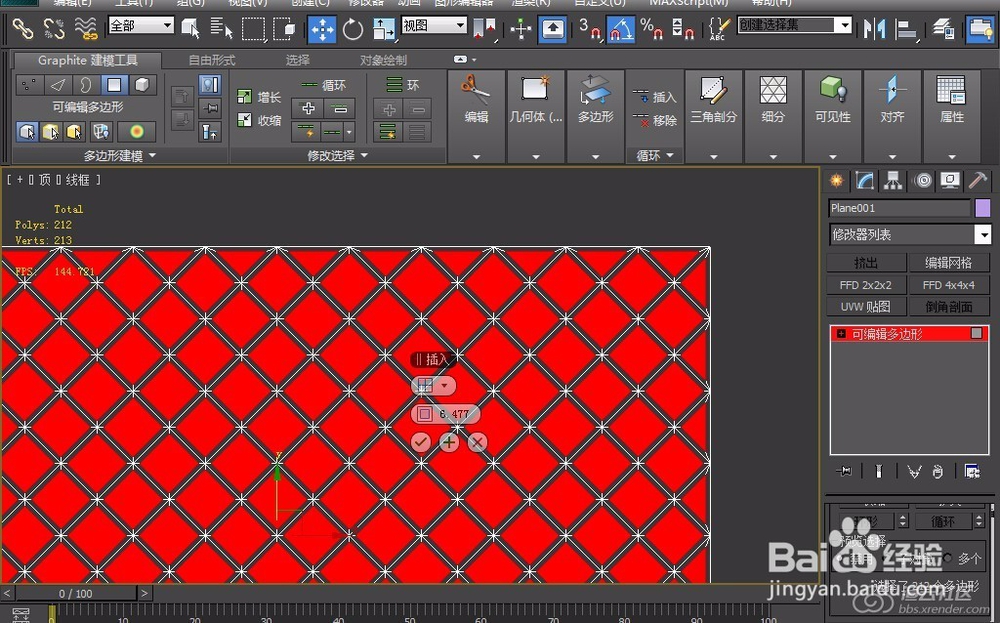Click 增长 grow selection
Viewport: 1000px width, 623px height.
(x=259, y=97)
